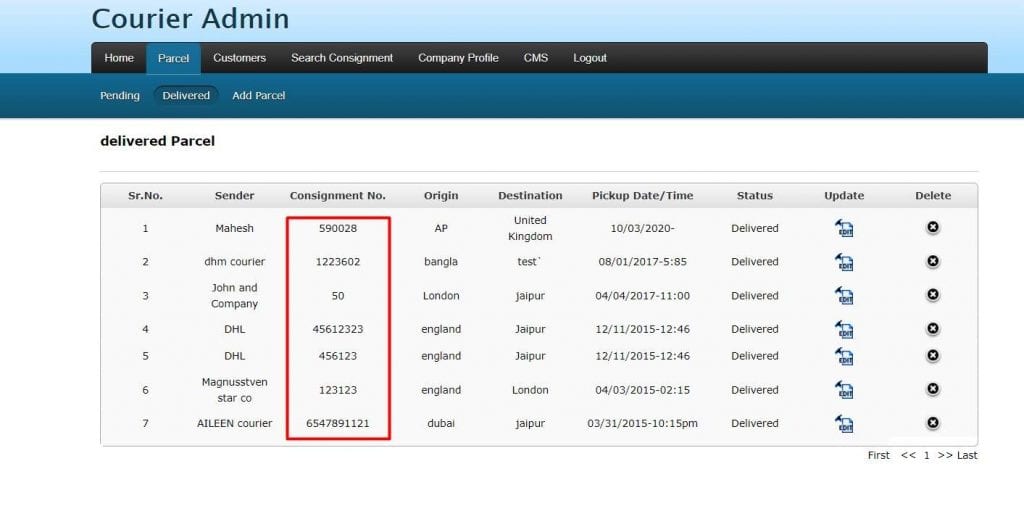Go to previous page with << link

[908, 455]
